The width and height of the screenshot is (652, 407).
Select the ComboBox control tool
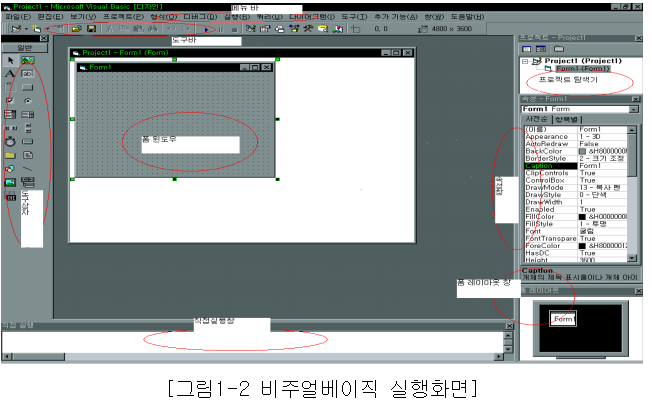tap(10, 114)
